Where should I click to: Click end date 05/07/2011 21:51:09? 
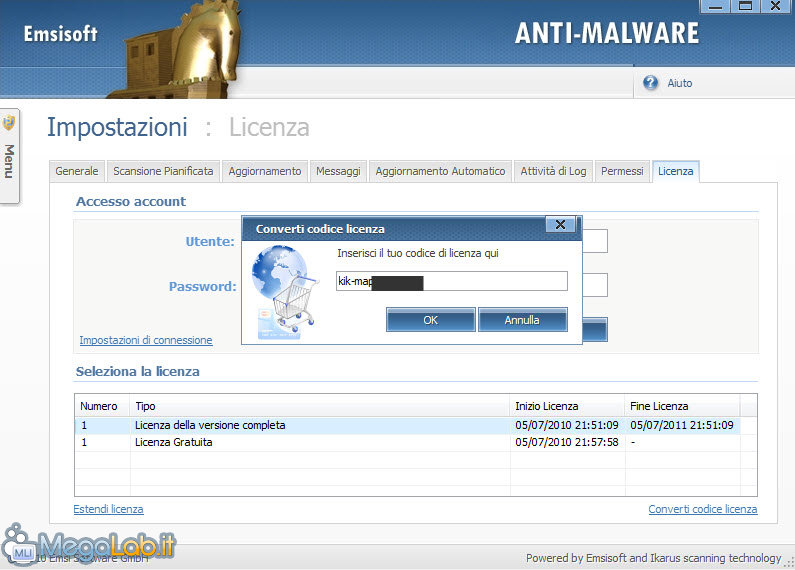click(682, 425)
